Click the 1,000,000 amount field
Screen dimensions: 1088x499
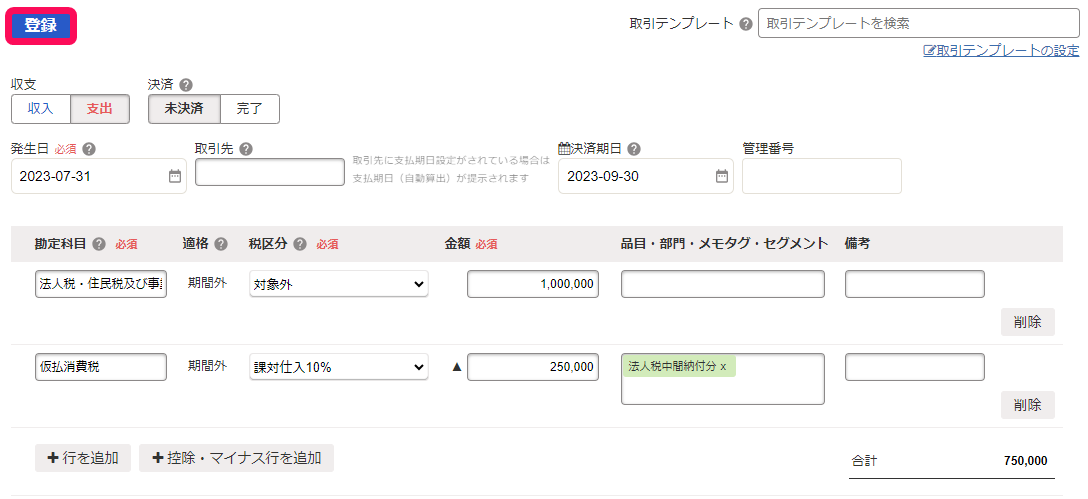point(533,284)
